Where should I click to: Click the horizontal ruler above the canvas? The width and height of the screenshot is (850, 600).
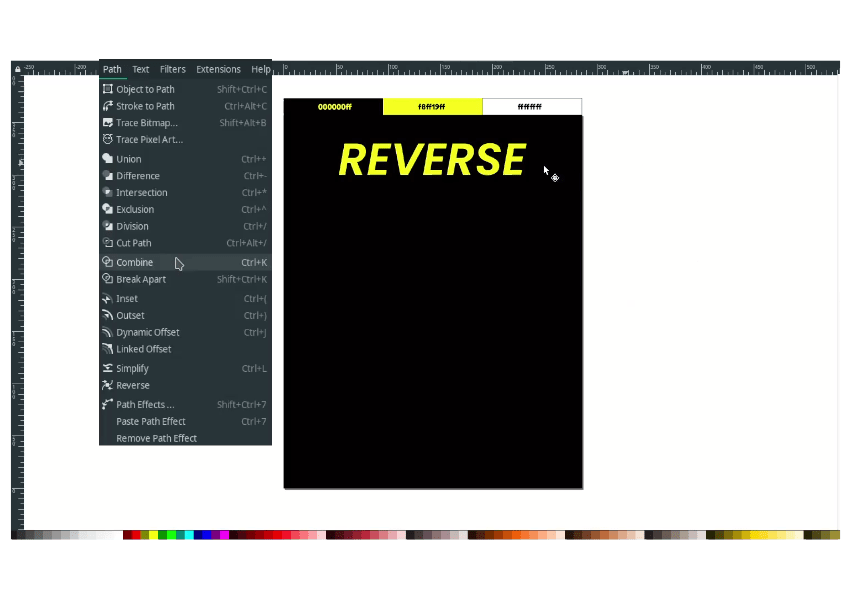click(x=556, y=69)
